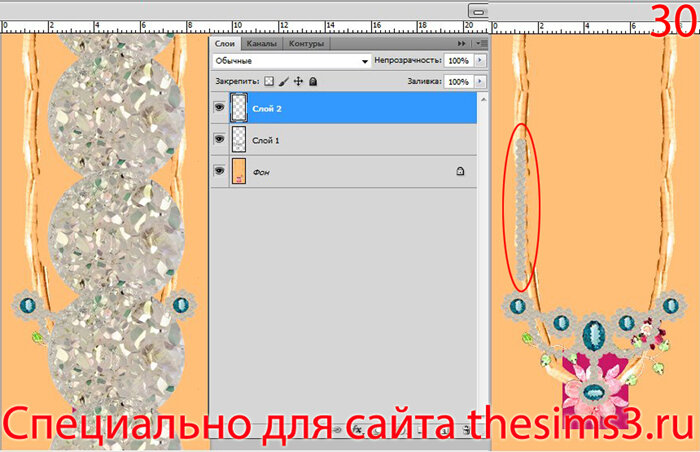Click the Фон layer thumbnail
Viewport: 700px width, 452px height.
click(240, 172)
